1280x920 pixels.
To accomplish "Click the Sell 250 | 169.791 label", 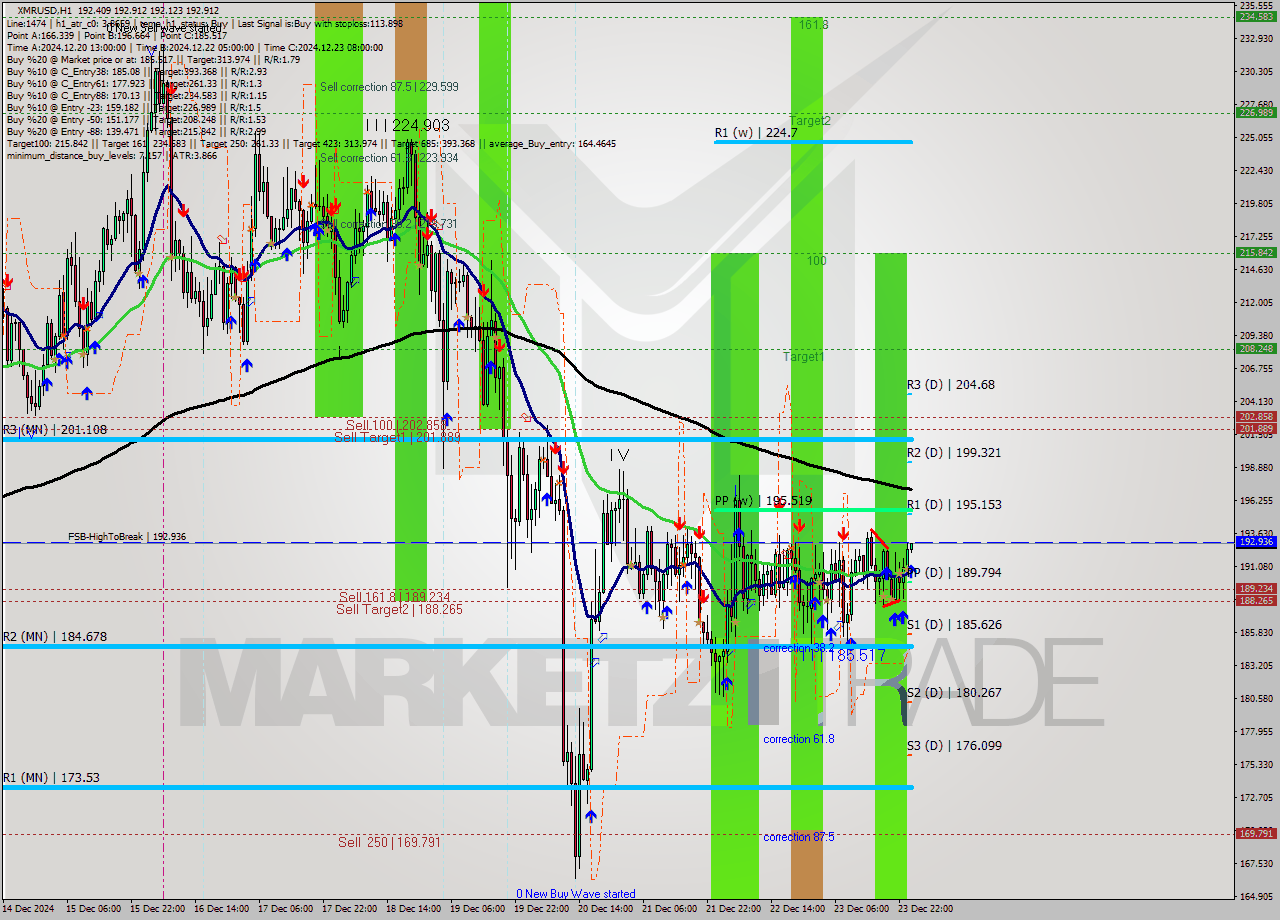I will coord(389,842).
